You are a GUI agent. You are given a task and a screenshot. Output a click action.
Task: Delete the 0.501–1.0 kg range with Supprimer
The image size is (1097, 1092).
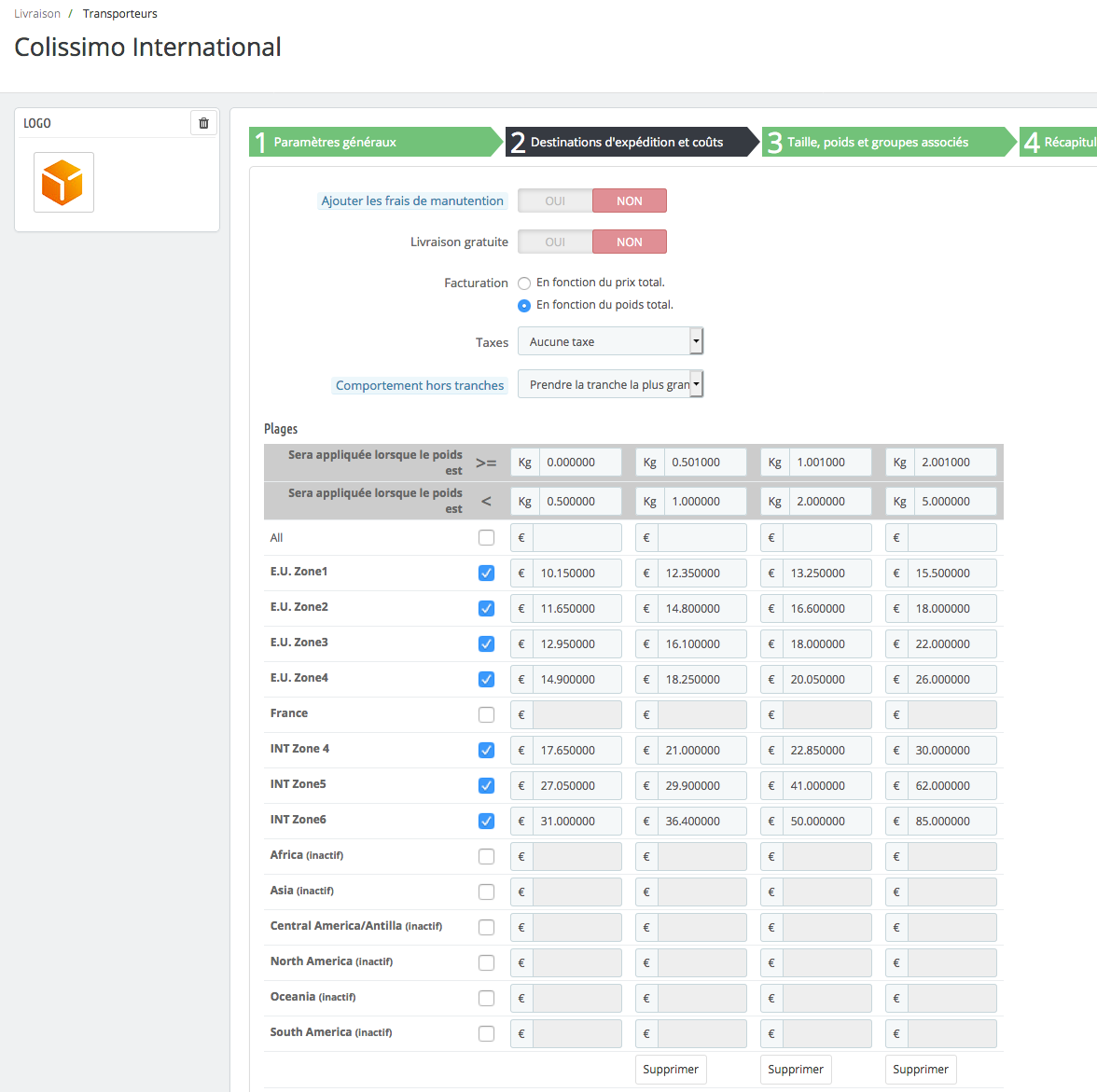pyautogui.click(x=671, y=1070)
